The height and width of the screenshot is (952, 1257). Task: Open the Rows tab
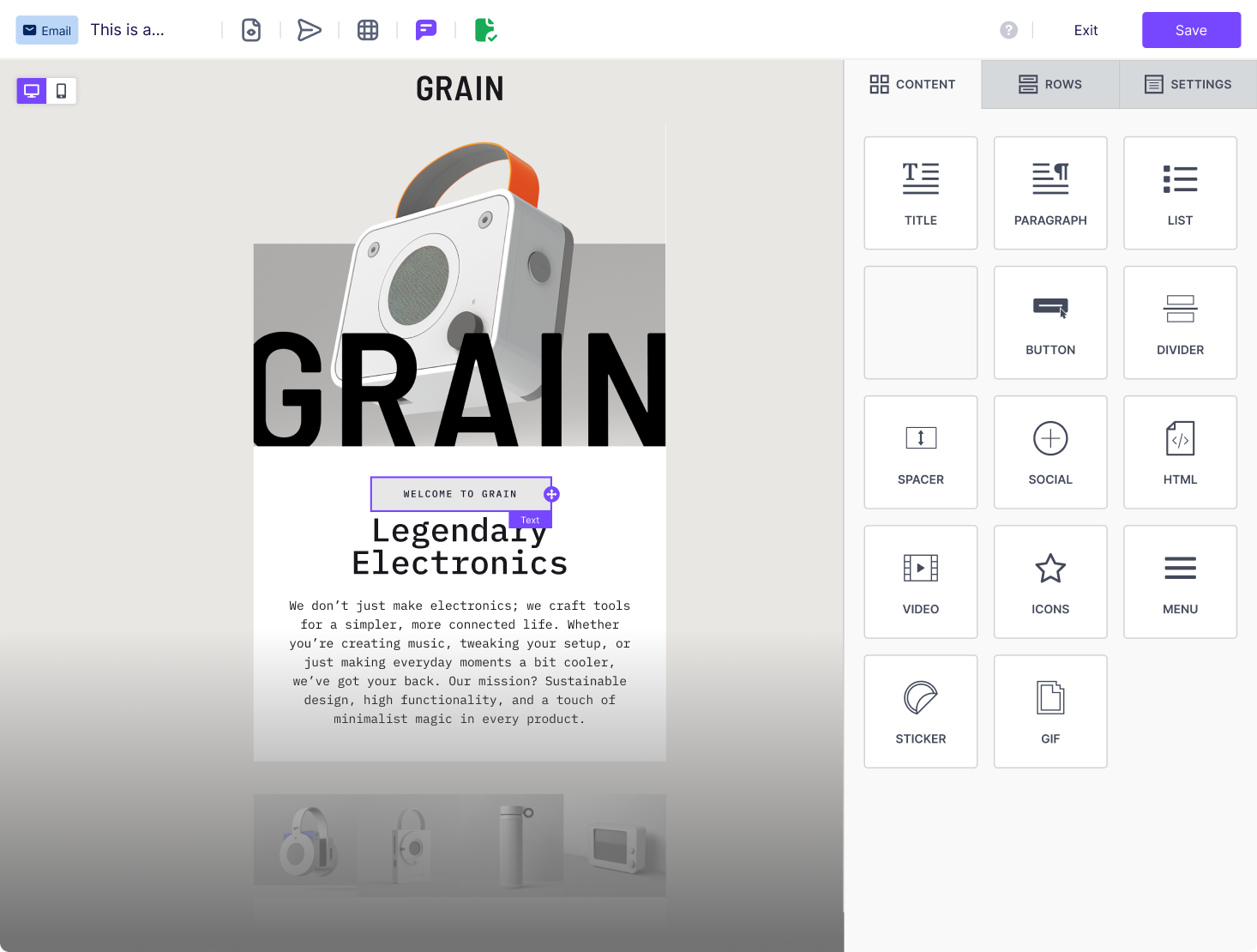1050,84
